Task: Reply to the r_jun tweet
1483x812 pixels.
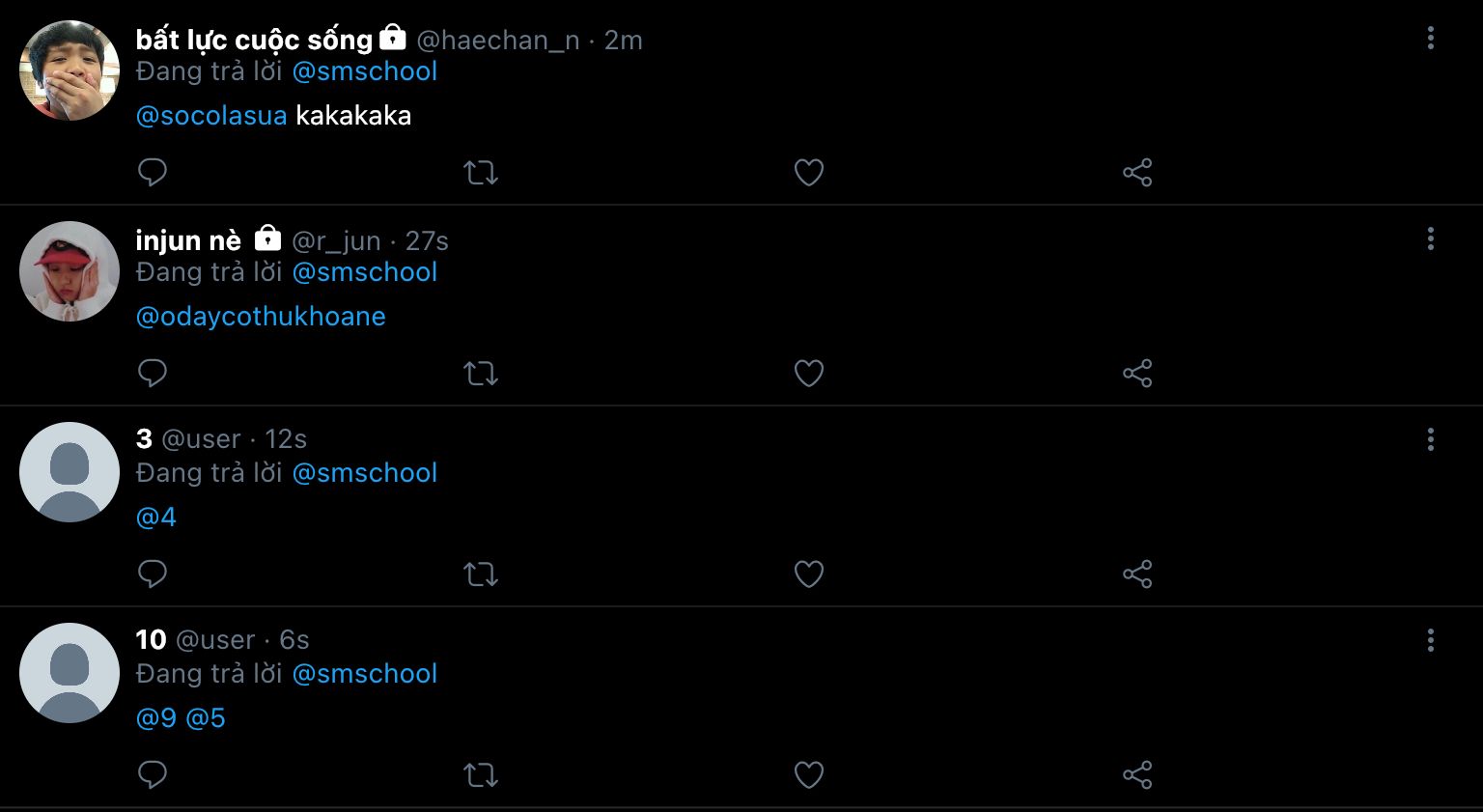Action: (x=153, y=374)
